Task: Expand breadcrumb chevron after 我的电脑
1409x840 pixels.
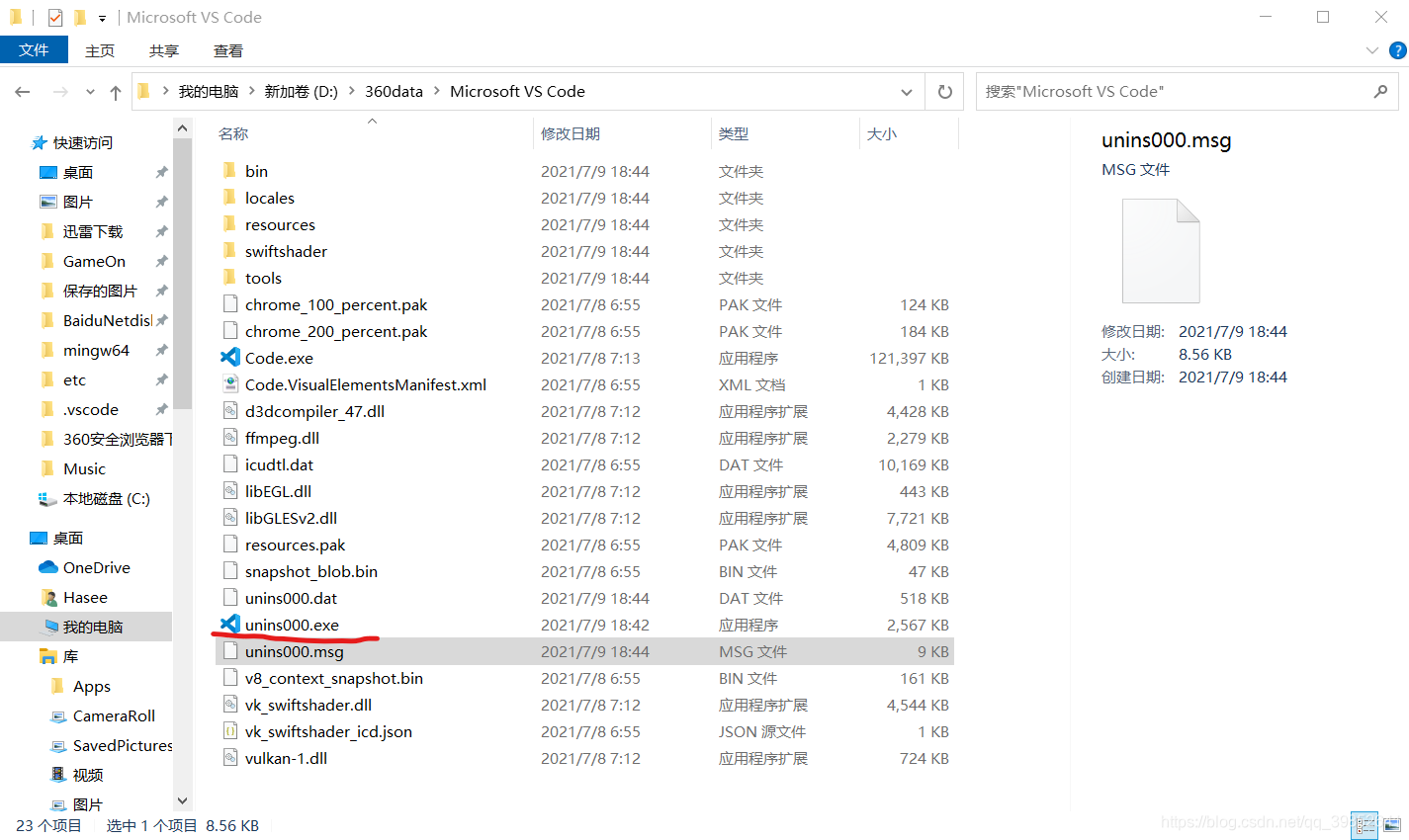Action: [251, 91]
